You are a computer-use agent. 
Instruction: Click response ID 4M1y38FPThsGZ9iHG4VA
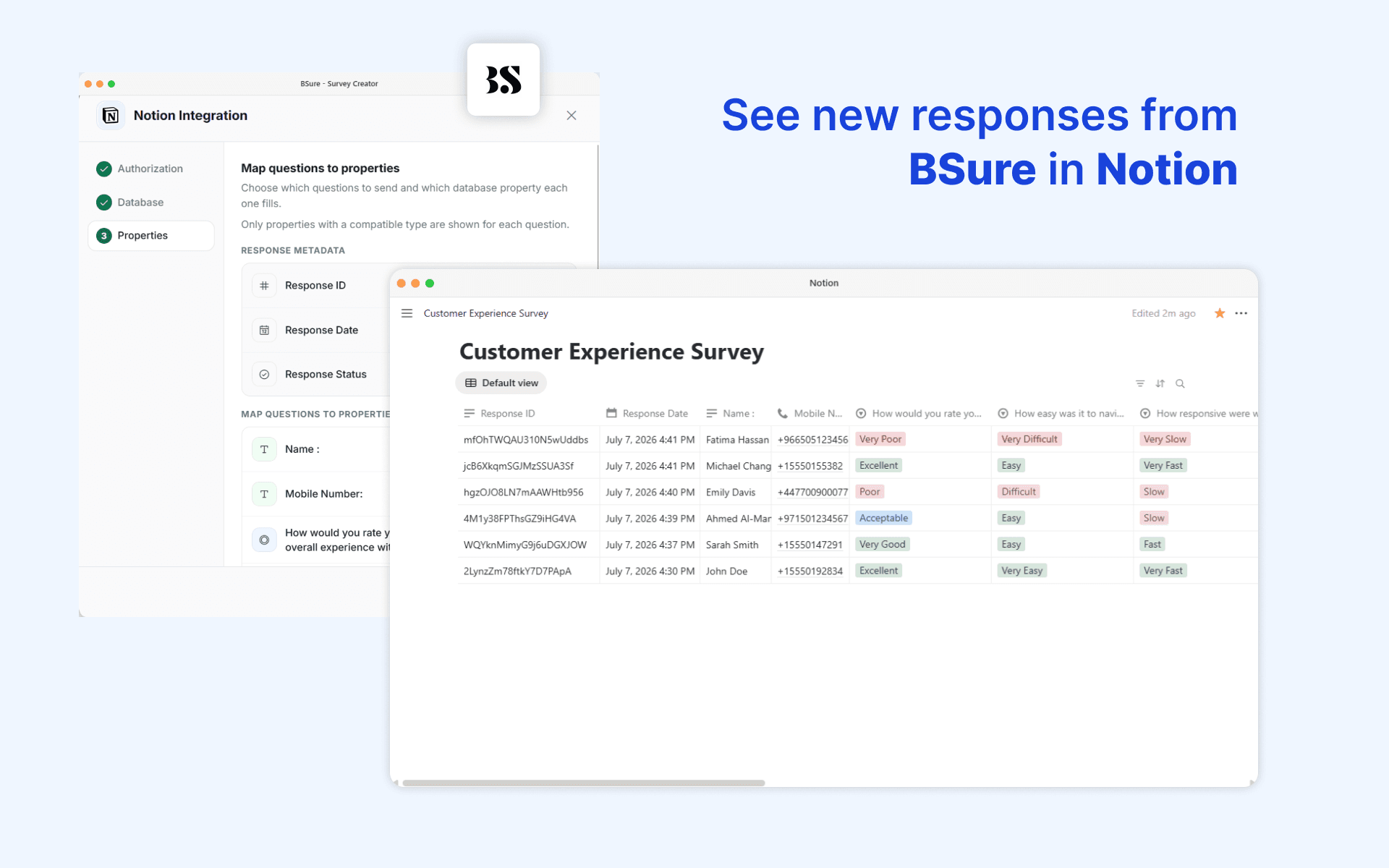(x=519, y=519)
